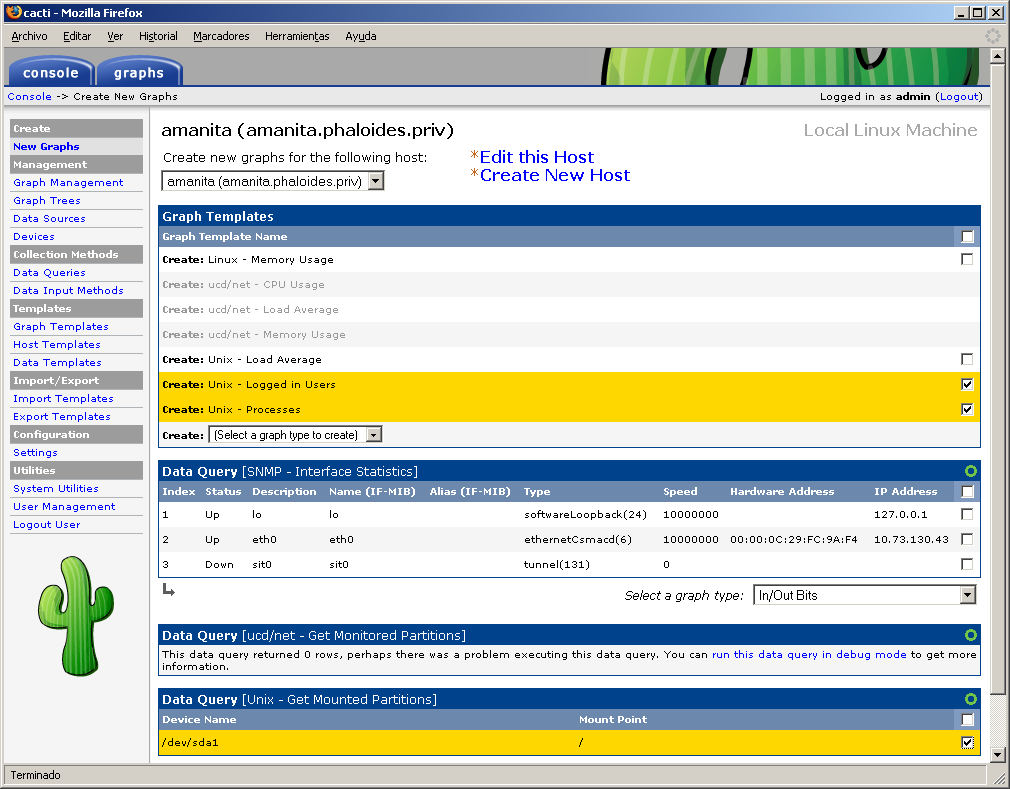The height and width of the screenshot is (789, 1010).
Task: Open 'run this data query in debug mode'
Action: (x=809, y=654)
